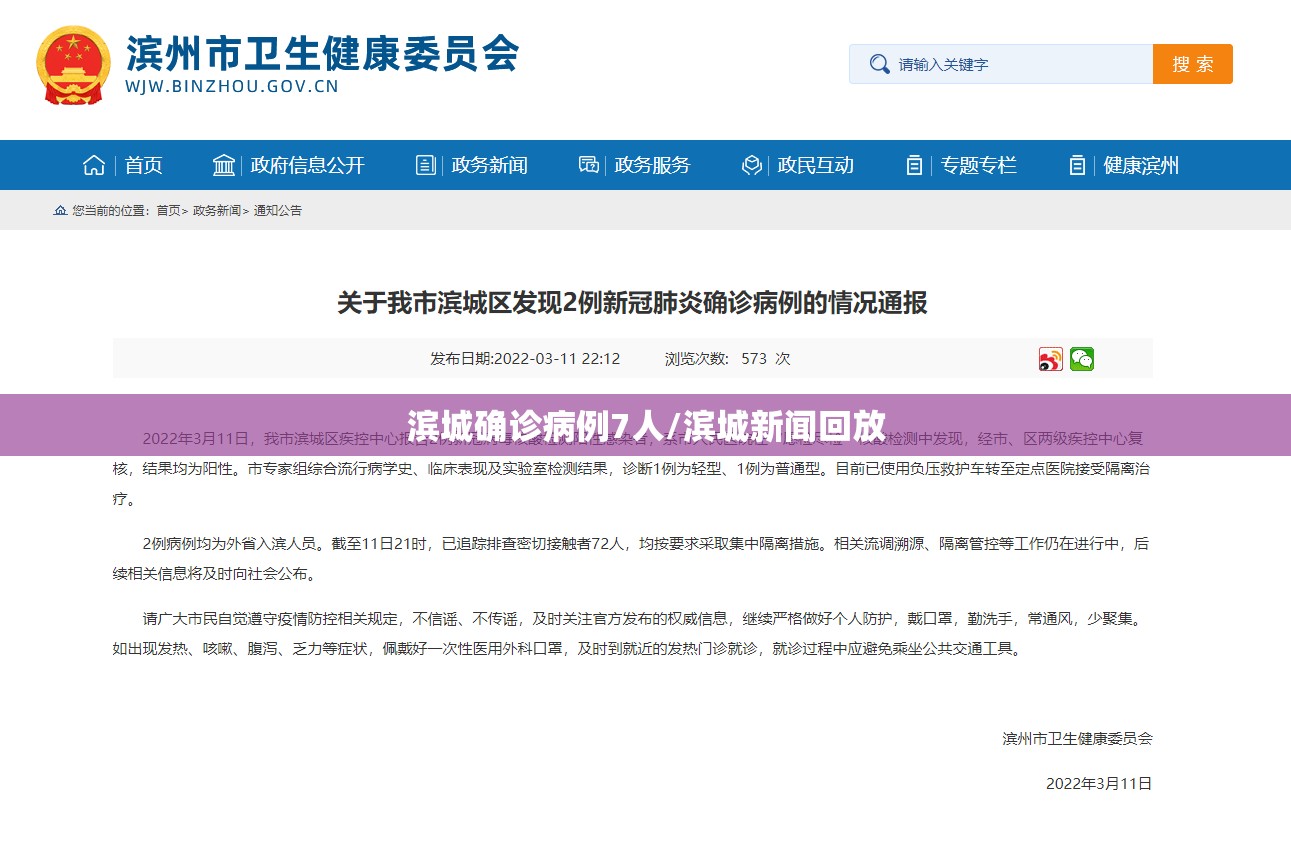
Task: Click the publish date 发布日期:2022-03-11 22:12
Action: click(x=525, y=359)
